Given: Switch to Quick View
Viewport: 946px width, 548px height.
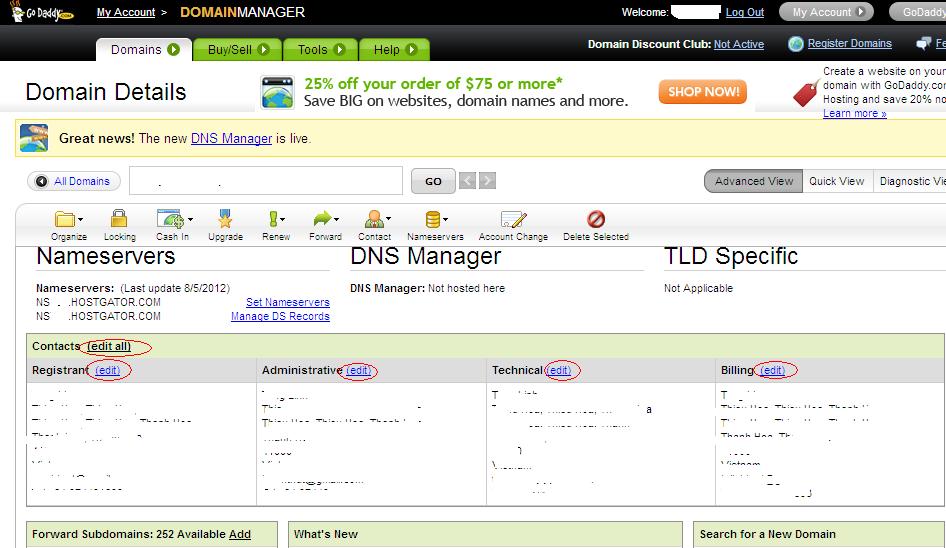Looking at the screenshot, I should click(x=837, y=181).
